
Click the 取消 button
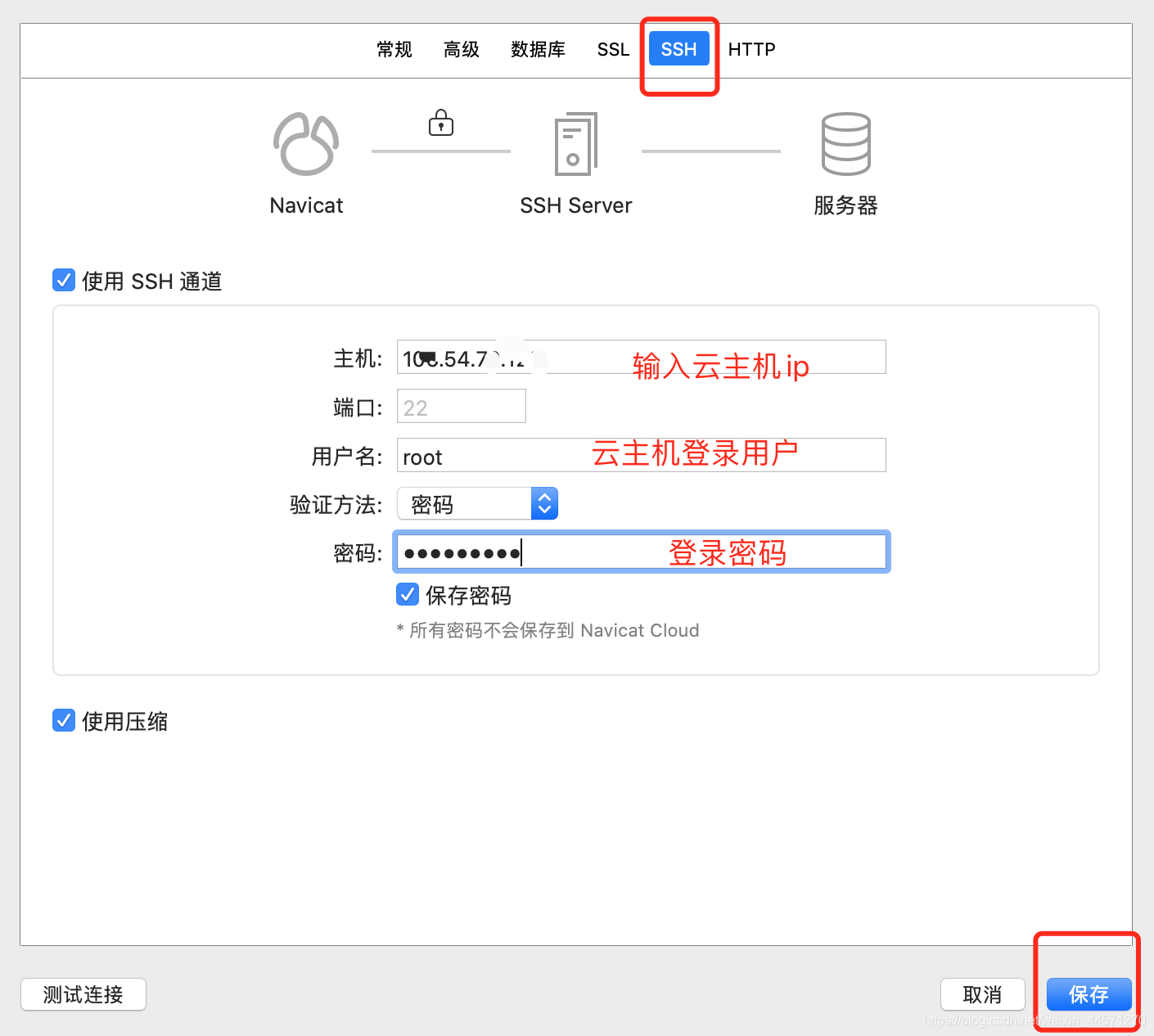pyautogui.click(x=982, y=994)
